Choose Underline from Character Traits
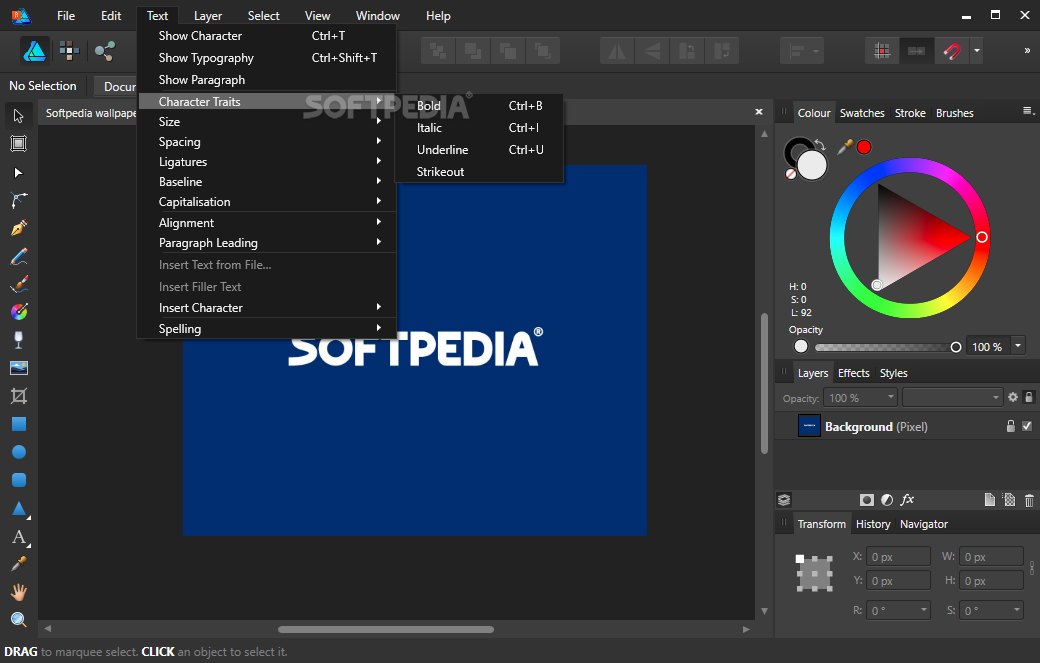 pyautogui.click(x=479, y=150)
